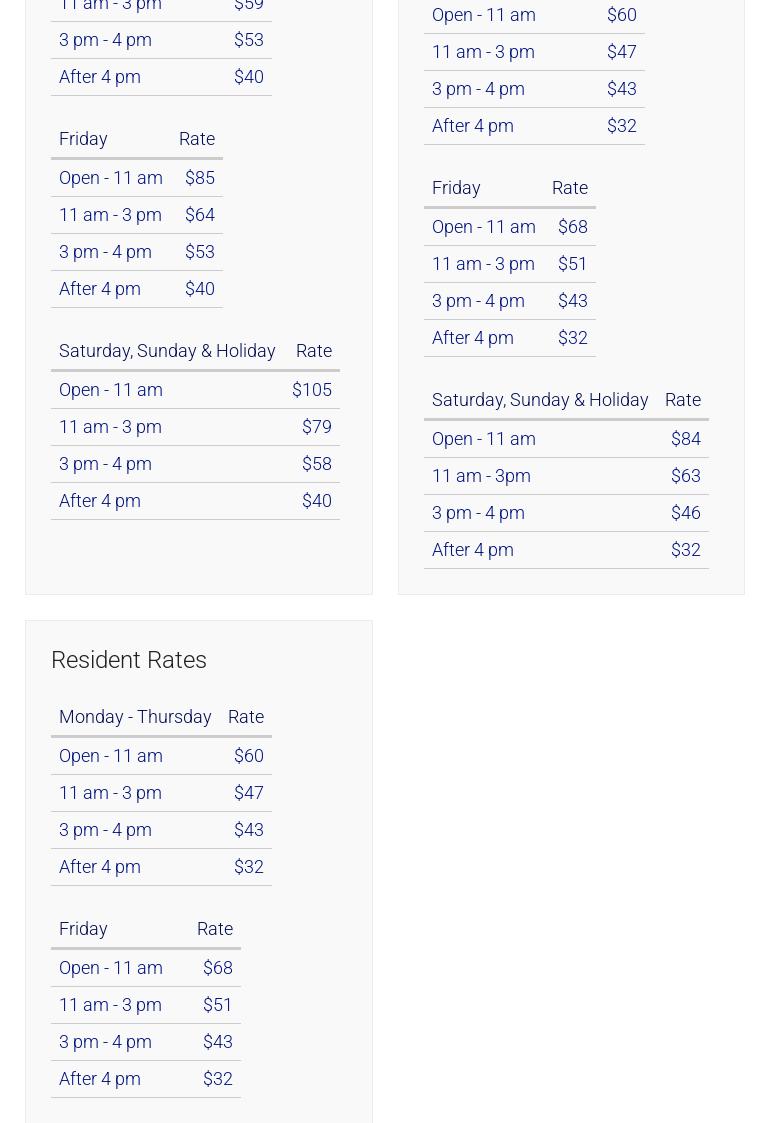
Task: Click the $64 Friday rate cell
Action: click(199, 215)
